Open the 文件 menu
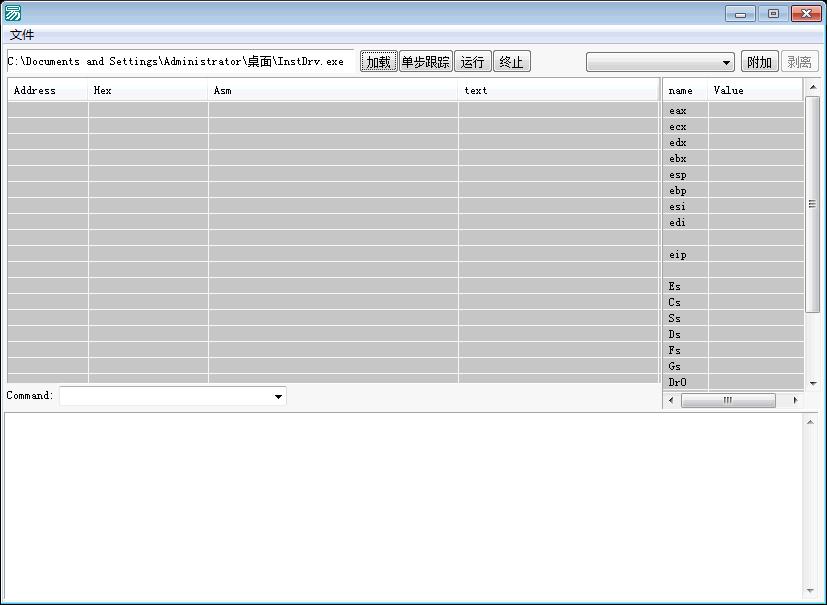Viewport: 827px width, 605px height. coord(22,35)
